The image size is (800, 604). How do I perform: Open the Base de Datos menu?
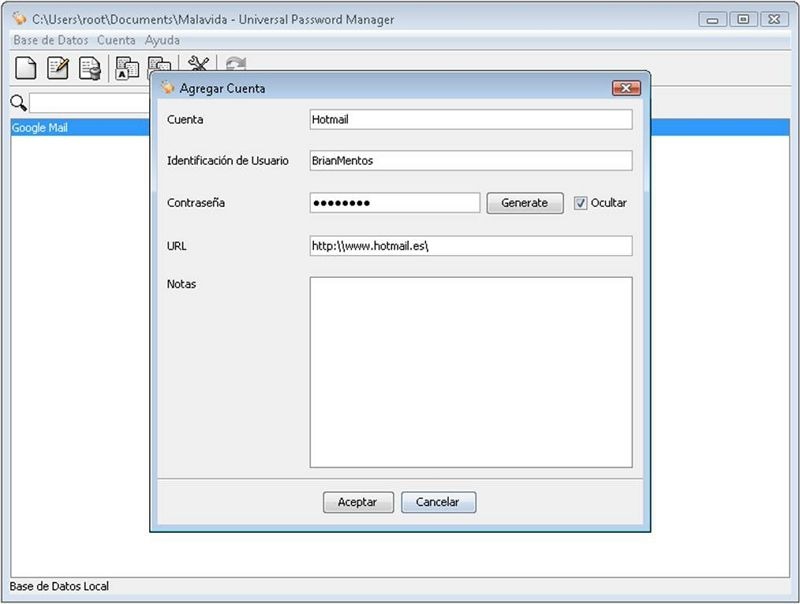(51, 40)
